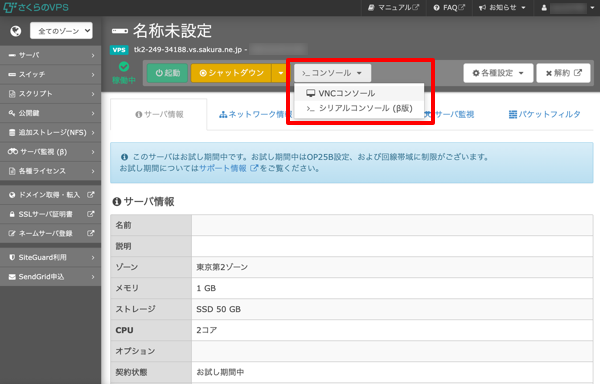Open the お知らせ dropdown
The image size is (600, 384).
tap(502, 8)
